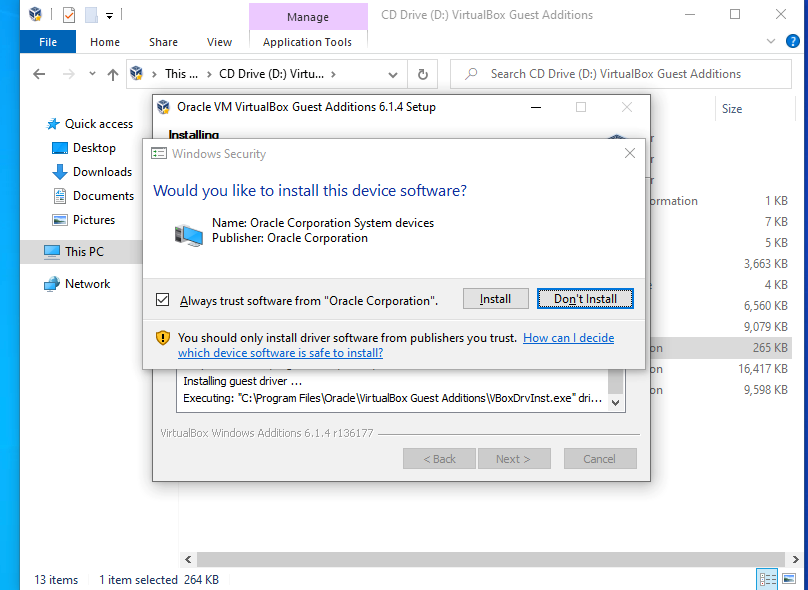Screen dimensions: 808x590
Task: Switch to Details view using status bar icon
Action: [767, 579]
